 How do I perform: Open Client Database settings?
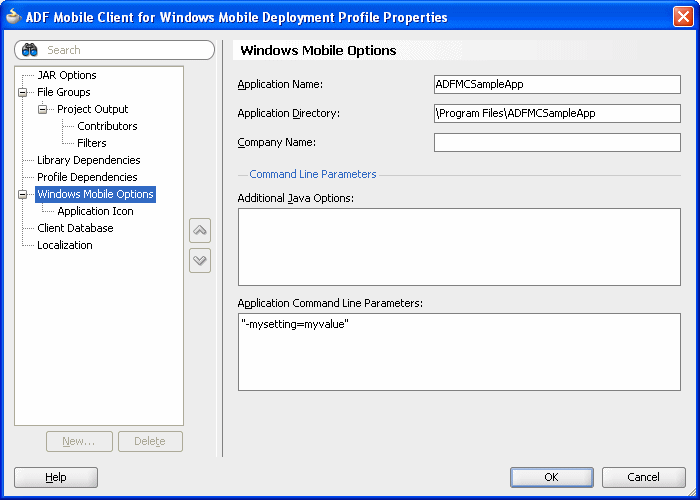click(x=75, y=228)
